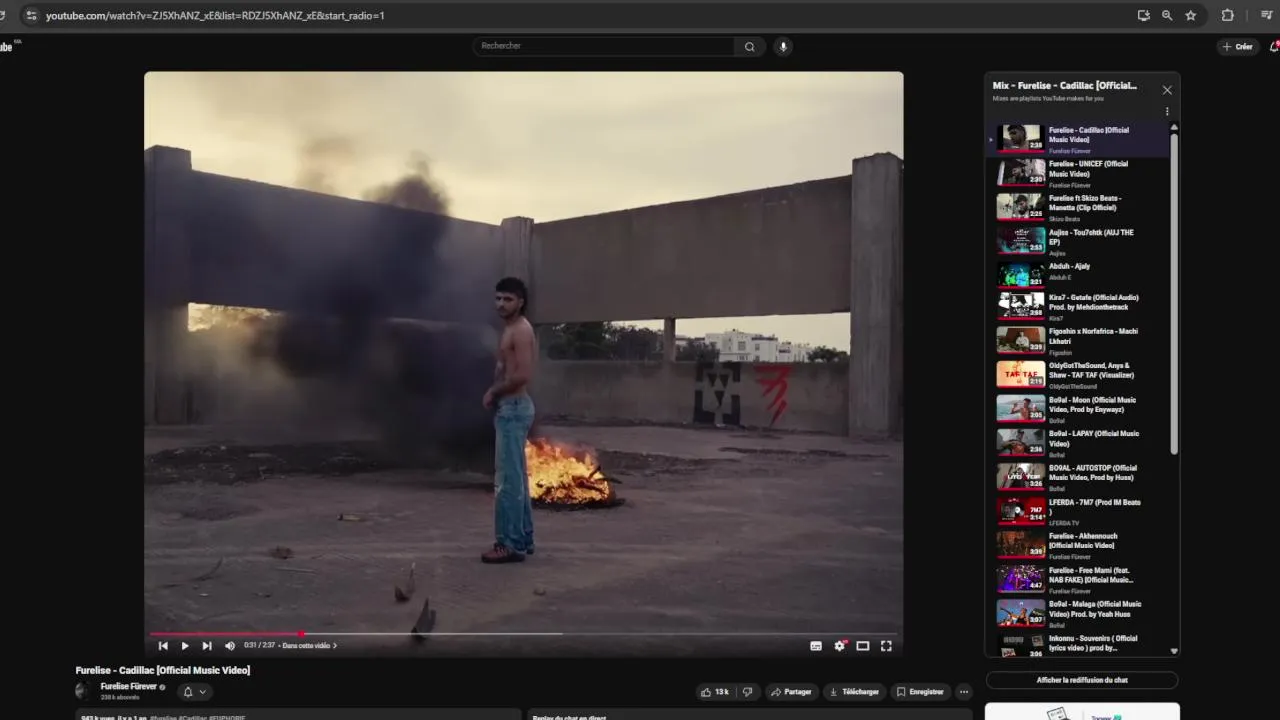Click install/cast icon in address bar
The height and width of the screenshot is (720, 1280).
(1143, 16)
